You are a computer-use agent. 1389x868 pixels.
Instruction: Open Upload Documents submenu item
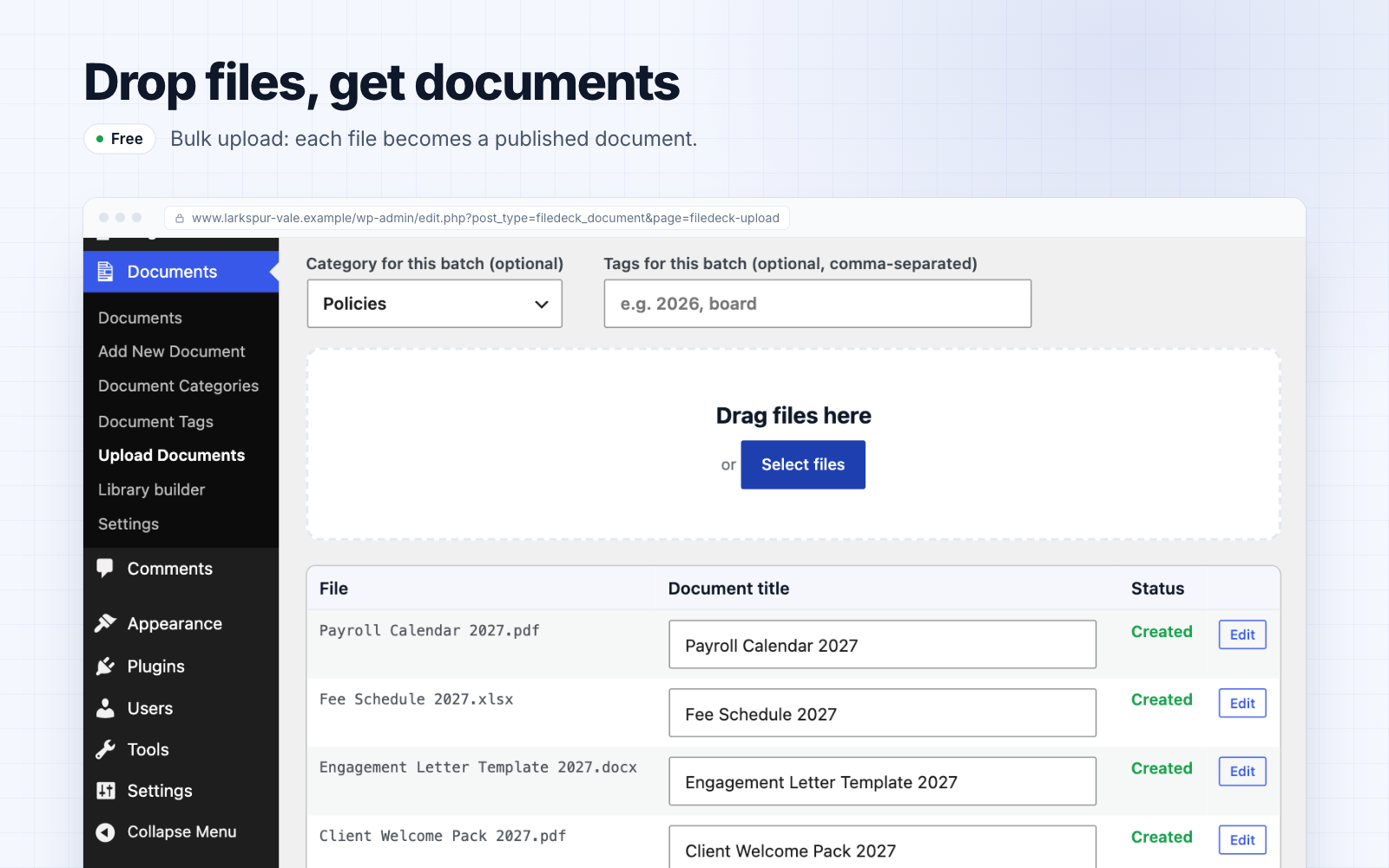point(172,455)
